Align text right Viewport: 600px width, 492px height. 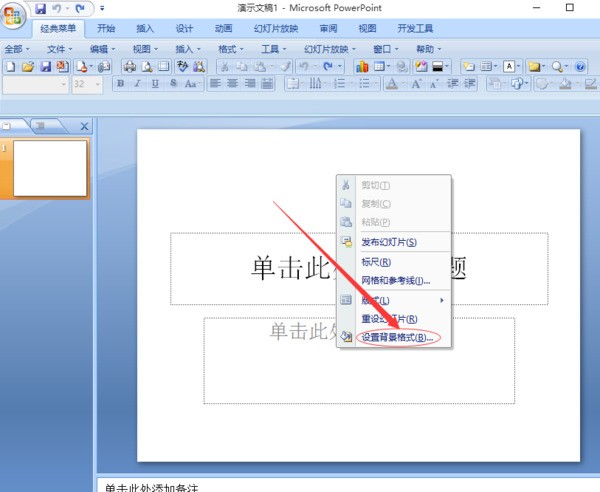(x=250, y=83)
